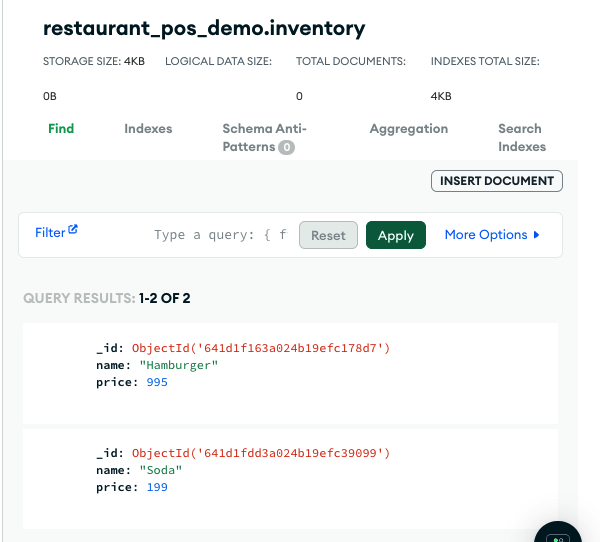Click the Reset filter button
Image resolution: width=600 pixels, height=542 pixels.
[328, 235]
